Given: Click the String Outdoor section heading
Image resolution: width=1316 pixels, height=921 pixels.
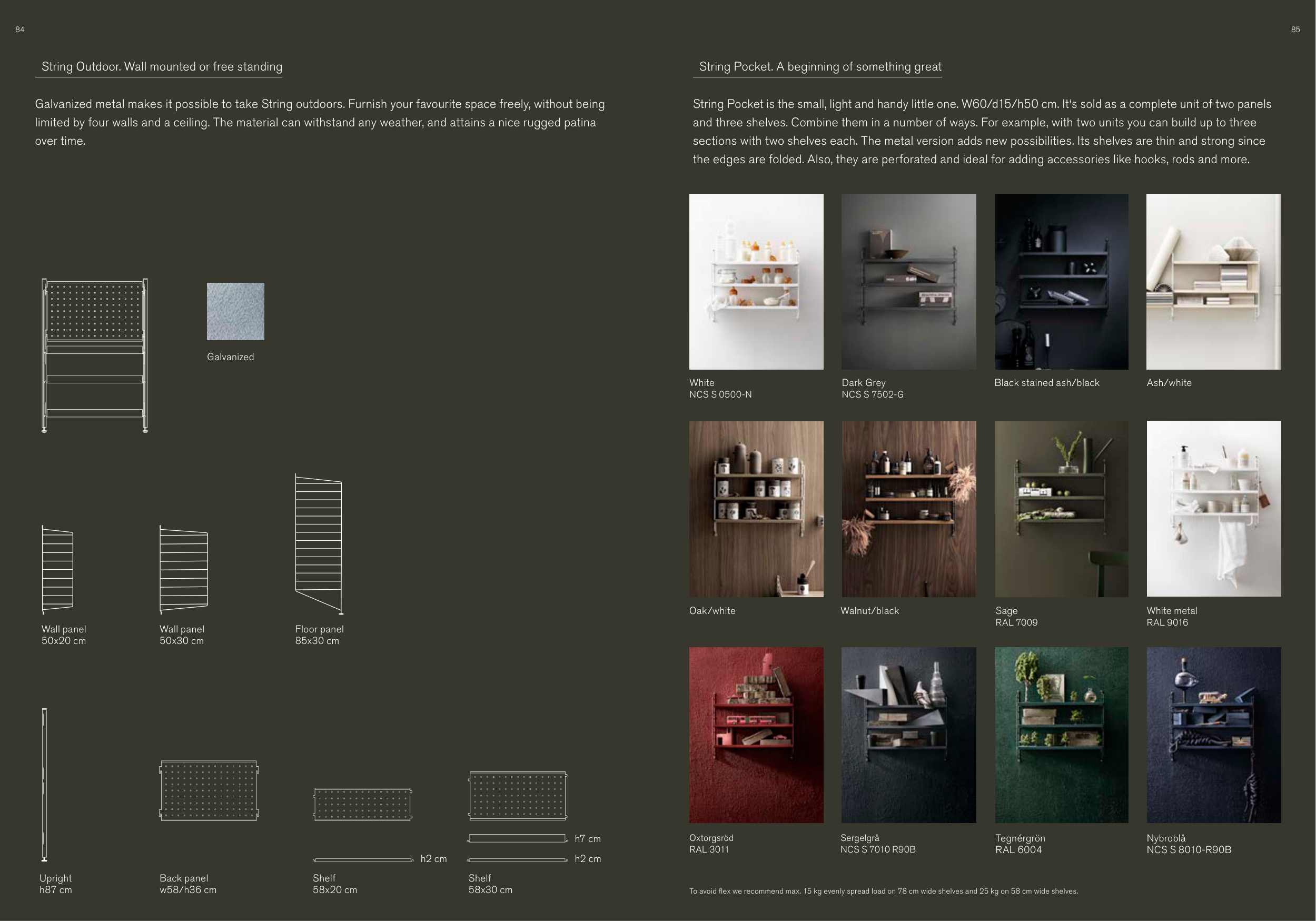Looking at the screenshot, I should tap(162, 66).
